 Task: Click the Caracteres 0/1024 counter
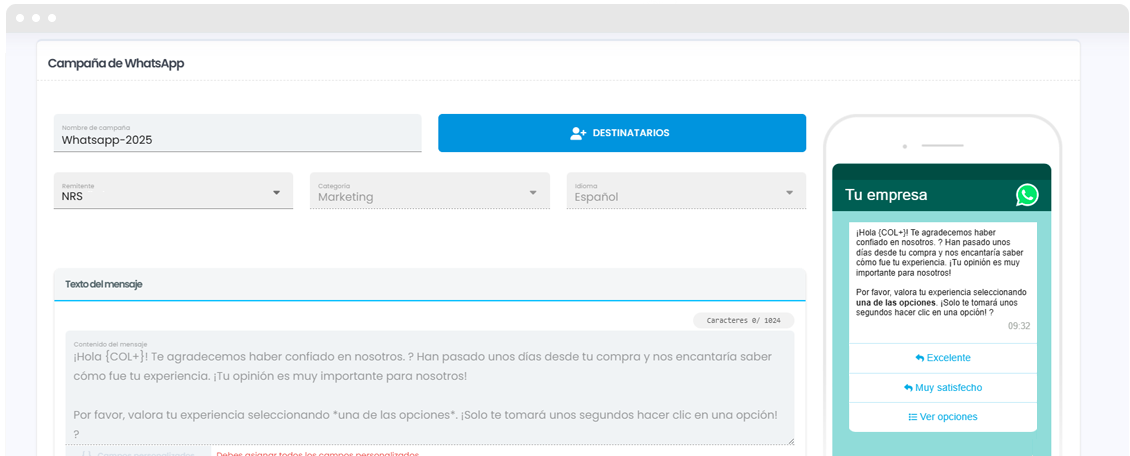tap(744, 321)
